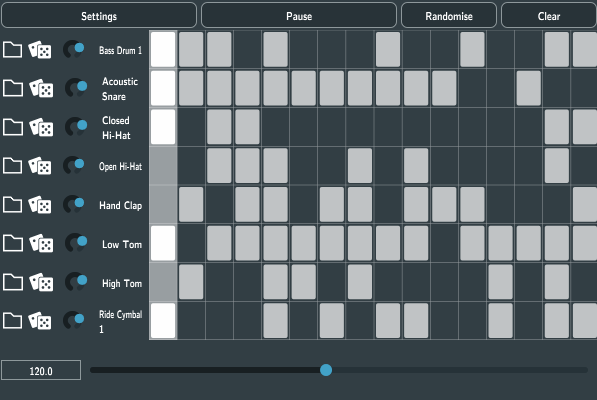Click the dice icon for Low Tom

coord(41,243)
